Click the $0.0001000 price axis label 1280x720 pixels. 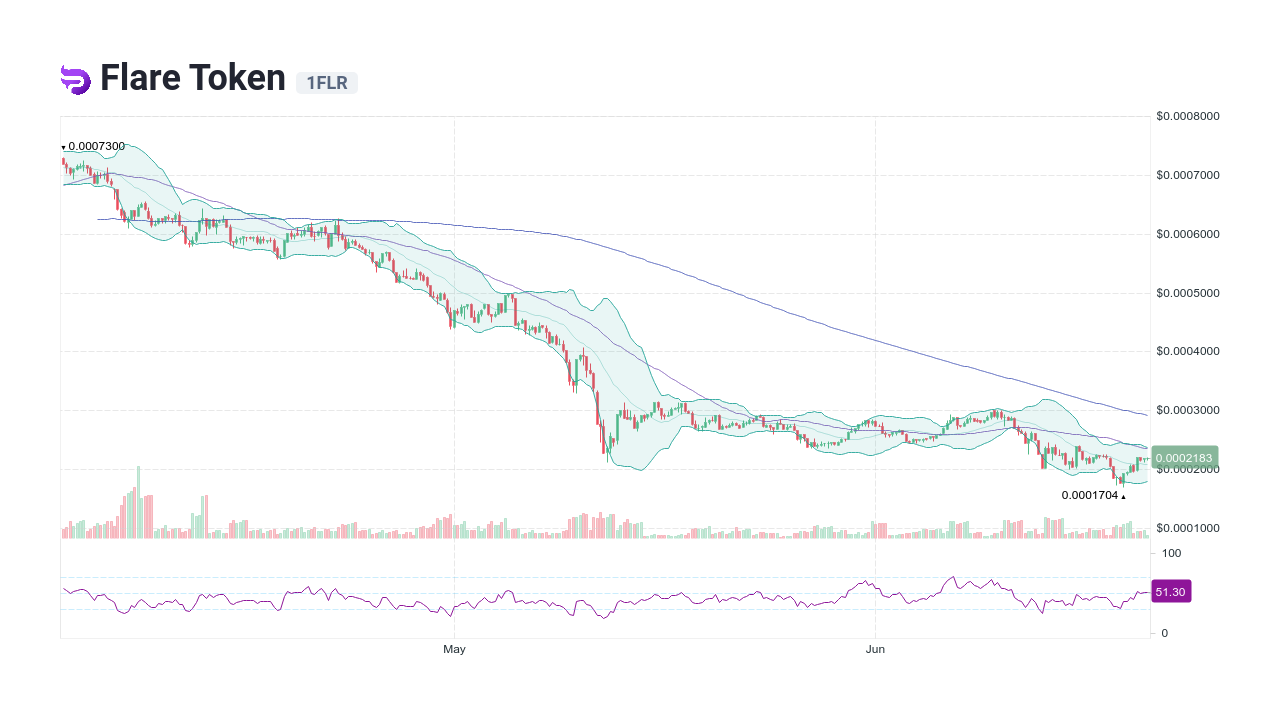[x=1187, y=528]
